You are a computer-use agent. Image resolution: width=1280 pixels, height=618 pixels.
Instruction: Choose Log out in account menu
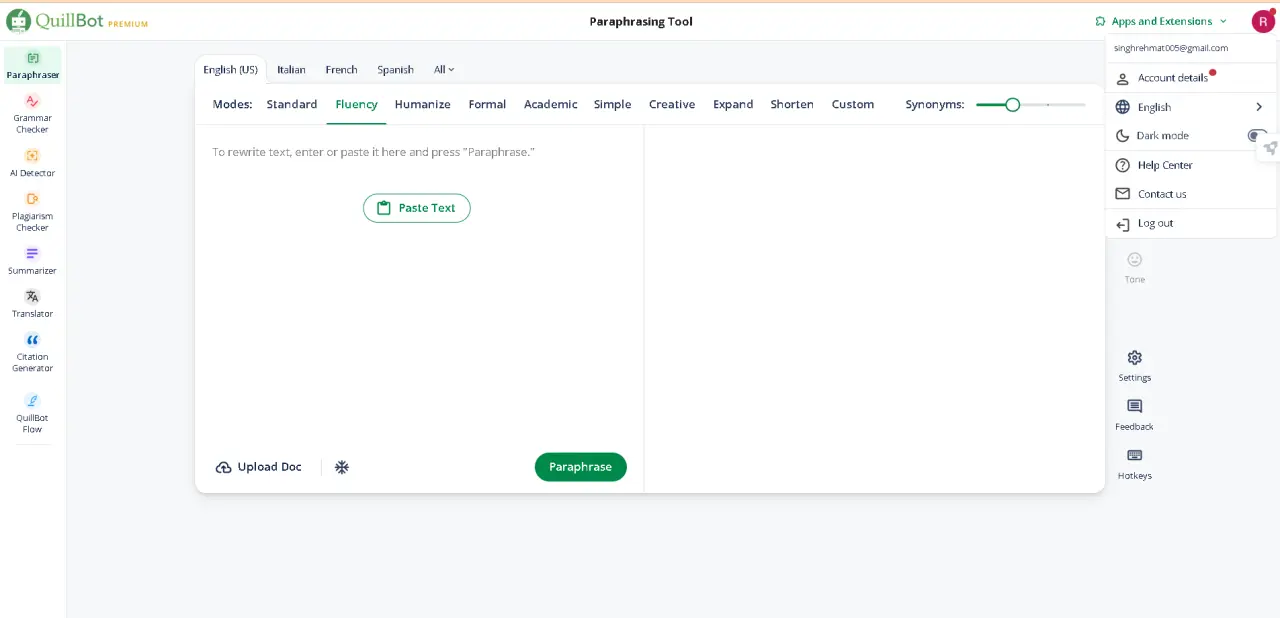pyautogui.click(x=1190, y=223)
